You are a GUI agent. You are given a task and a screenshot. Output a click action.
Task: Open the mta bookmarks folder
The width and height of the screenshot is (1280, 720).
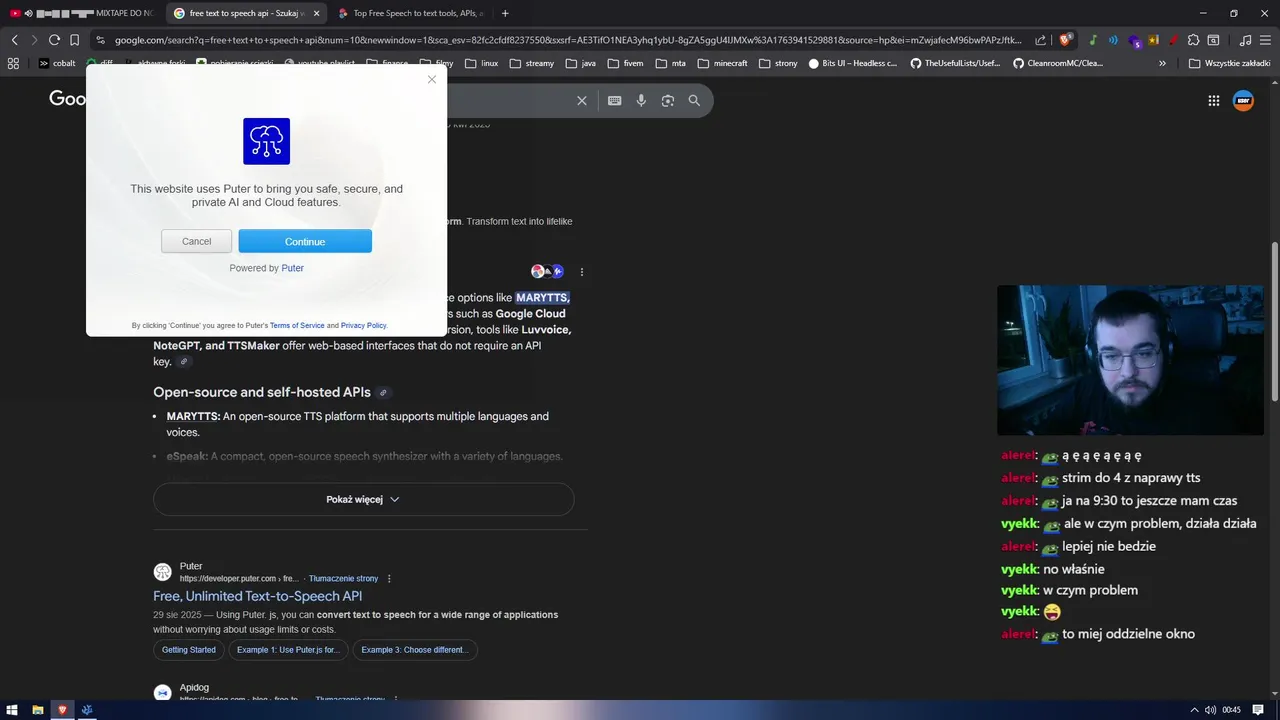[671, 63]
